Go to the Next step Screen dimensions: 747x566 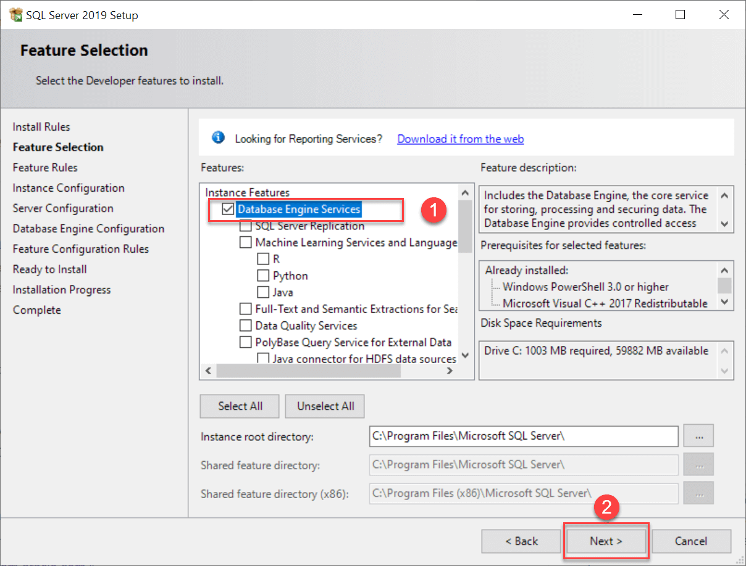[x=606, y=541]
